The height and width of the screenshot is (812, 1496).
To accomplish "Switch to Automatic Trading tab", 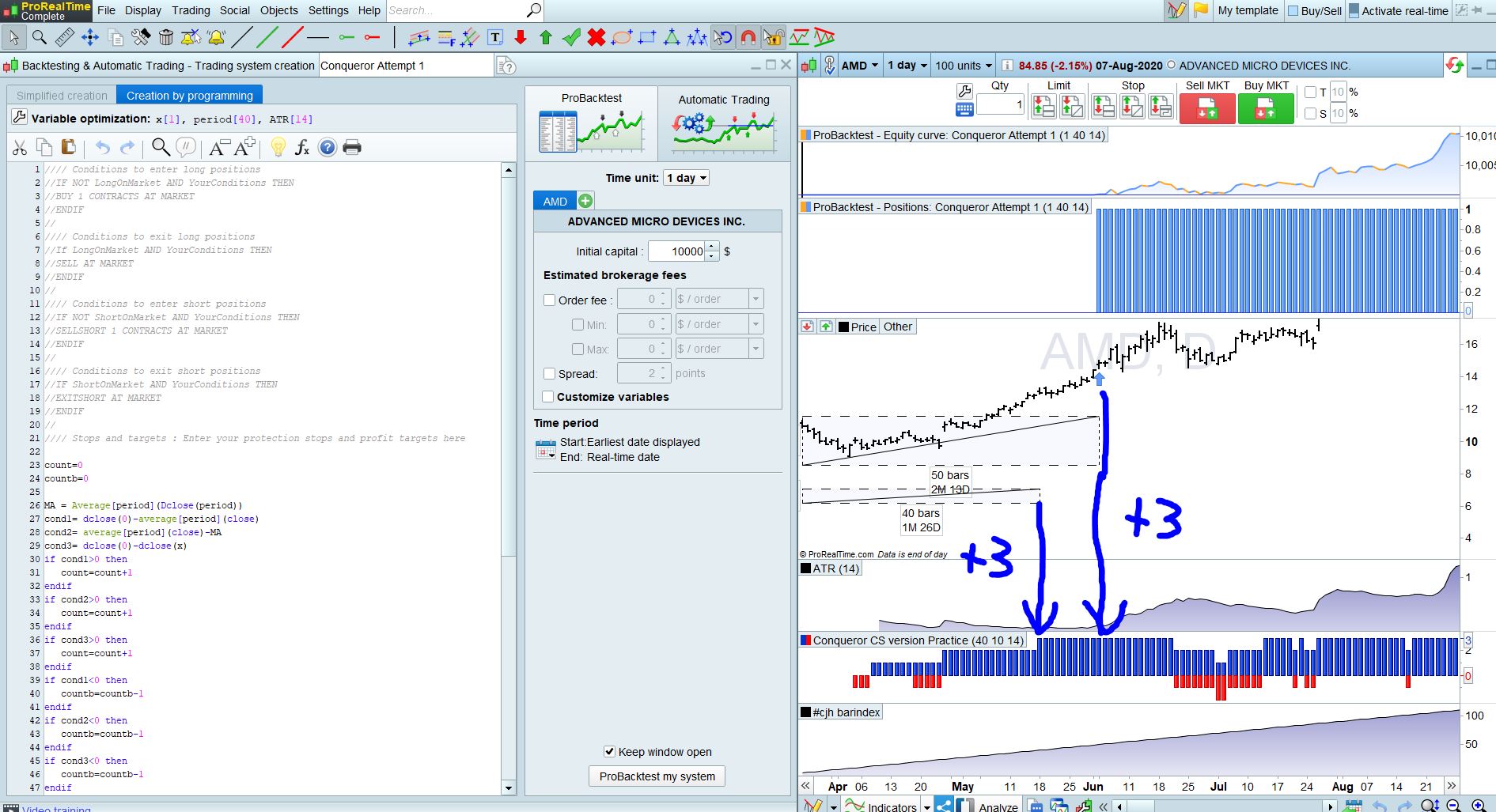I will [724, 123].
